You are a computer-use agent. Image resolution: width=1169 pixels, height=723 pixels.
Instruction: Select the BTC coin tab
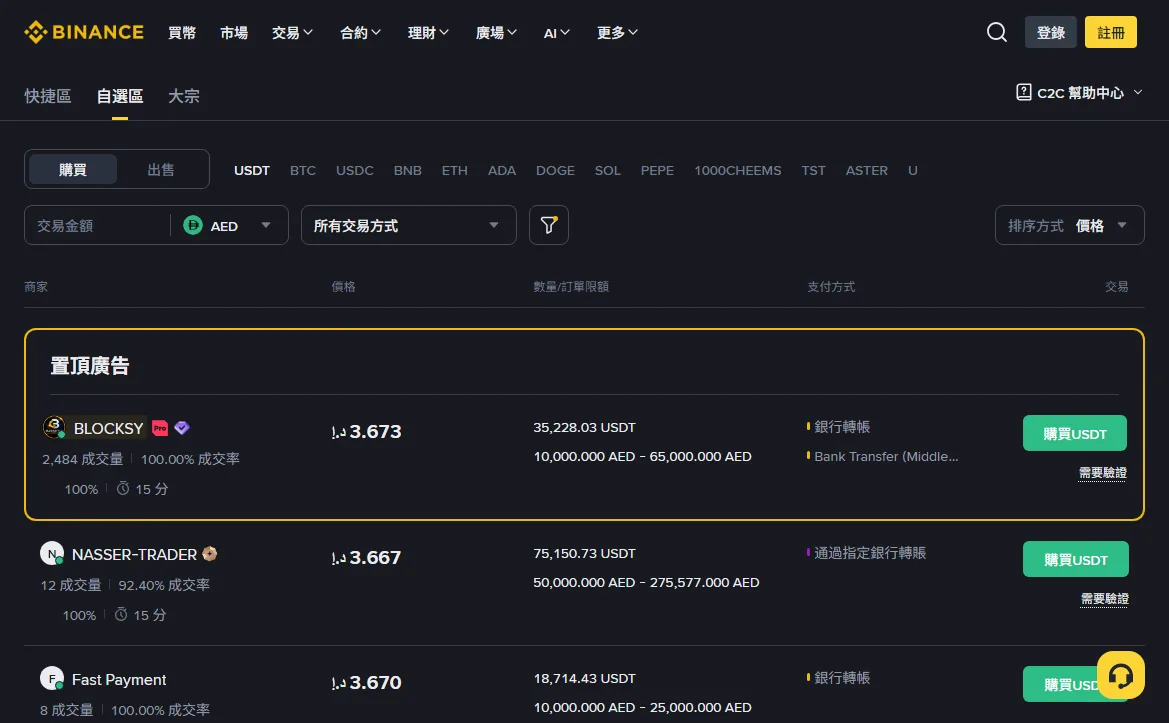(303, 171)
